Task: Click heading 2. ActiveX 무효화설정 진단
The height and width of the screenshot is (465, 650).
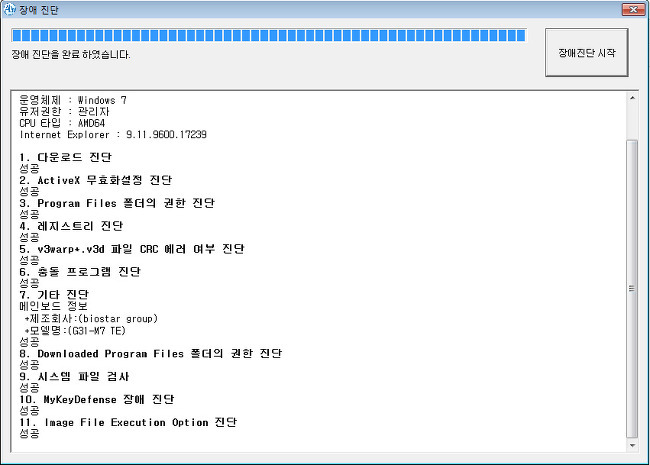Action: pyautogui.click(x=95, y=180)
